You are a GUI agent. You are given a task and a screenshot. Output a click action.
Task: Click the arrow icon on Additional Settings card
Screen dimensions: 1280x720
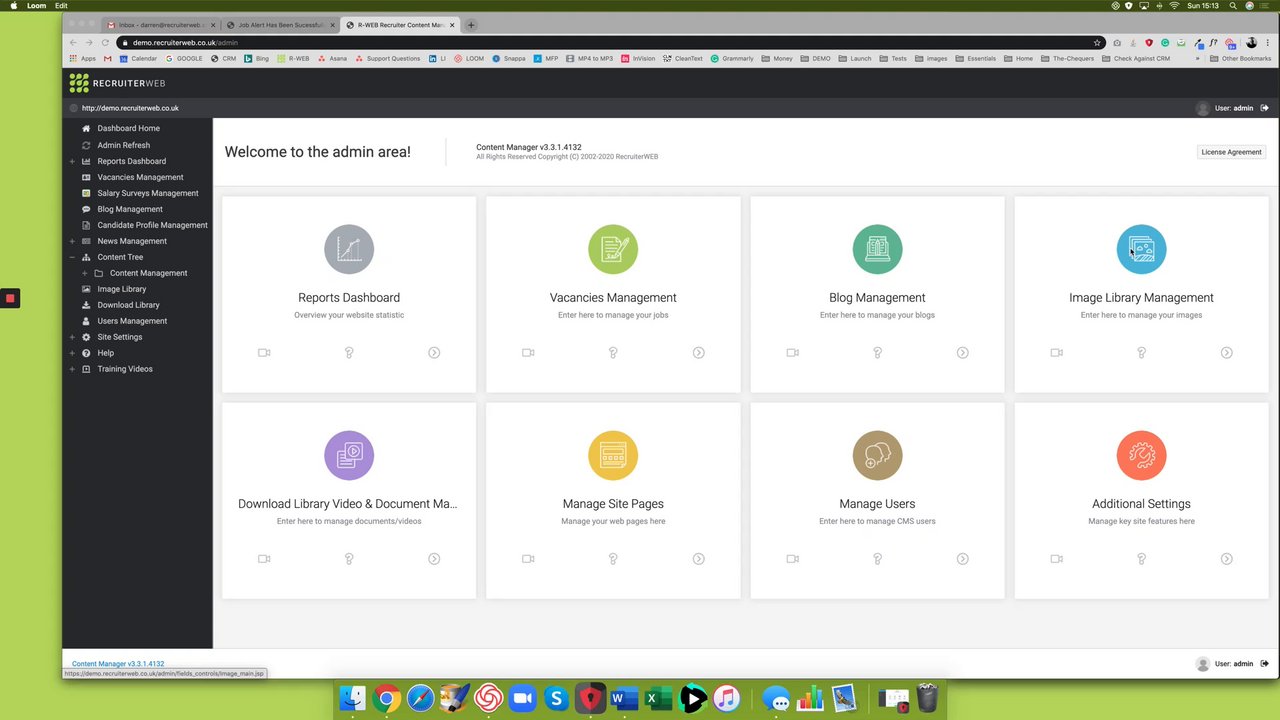(1226, 558)
